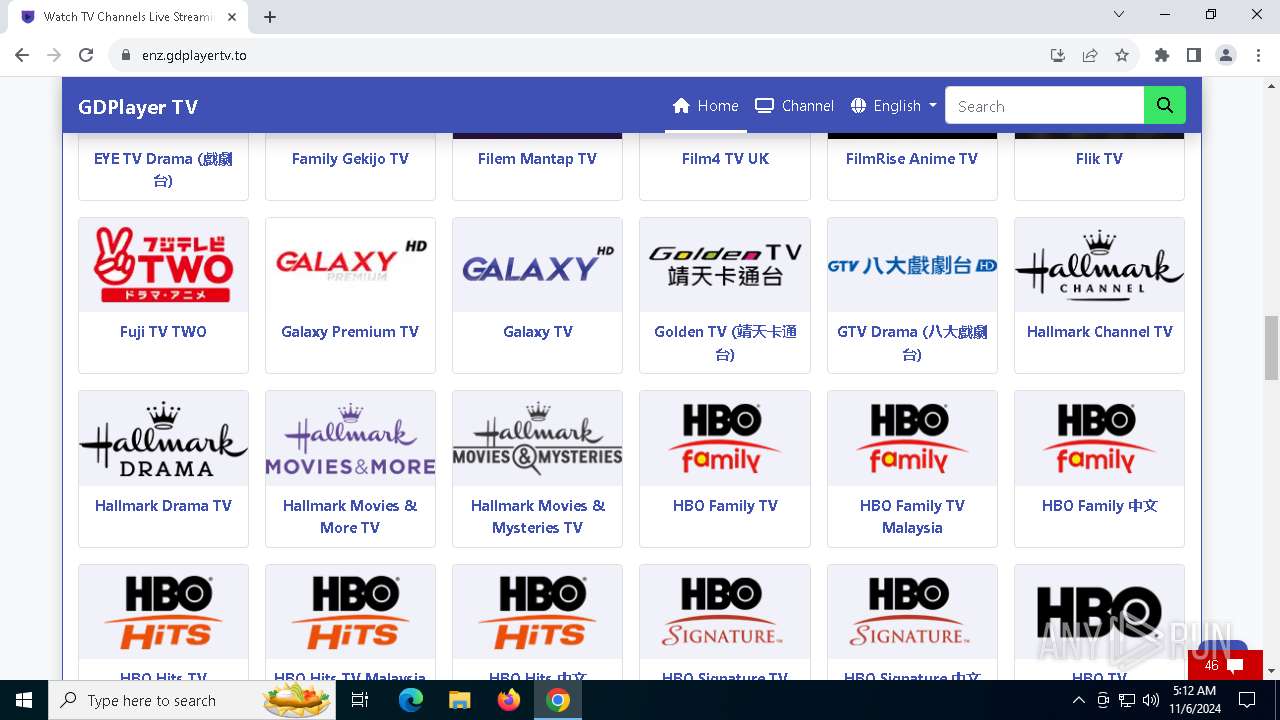Click the HBO Family TV Malaysia title
The image size is (1280, 720).
(912, 517)
